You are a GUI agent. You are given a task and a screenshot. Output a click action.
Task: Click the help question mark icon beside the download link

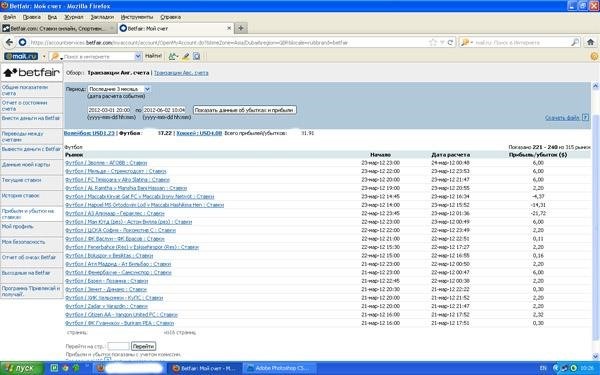click(585, 117)
